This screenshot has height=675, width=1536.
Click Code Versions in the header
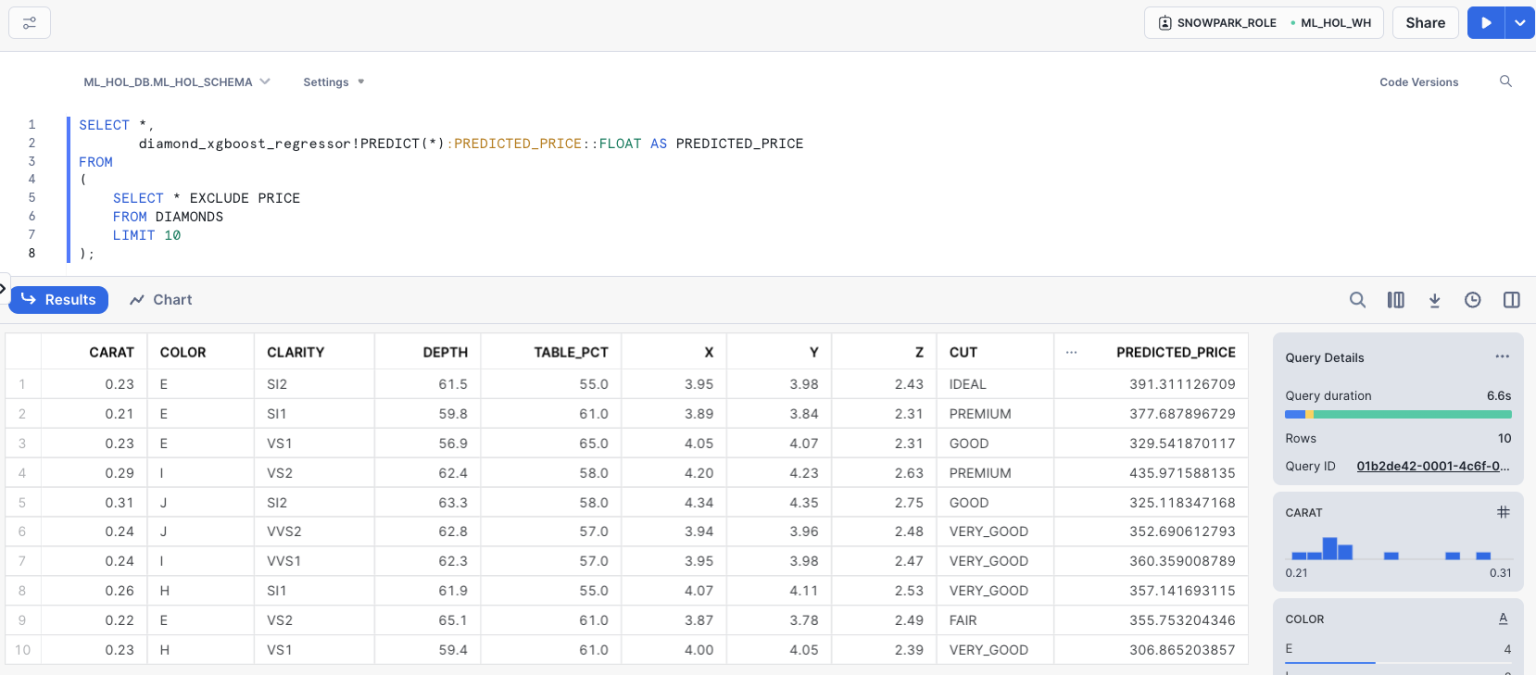[x=1418, y=82]
